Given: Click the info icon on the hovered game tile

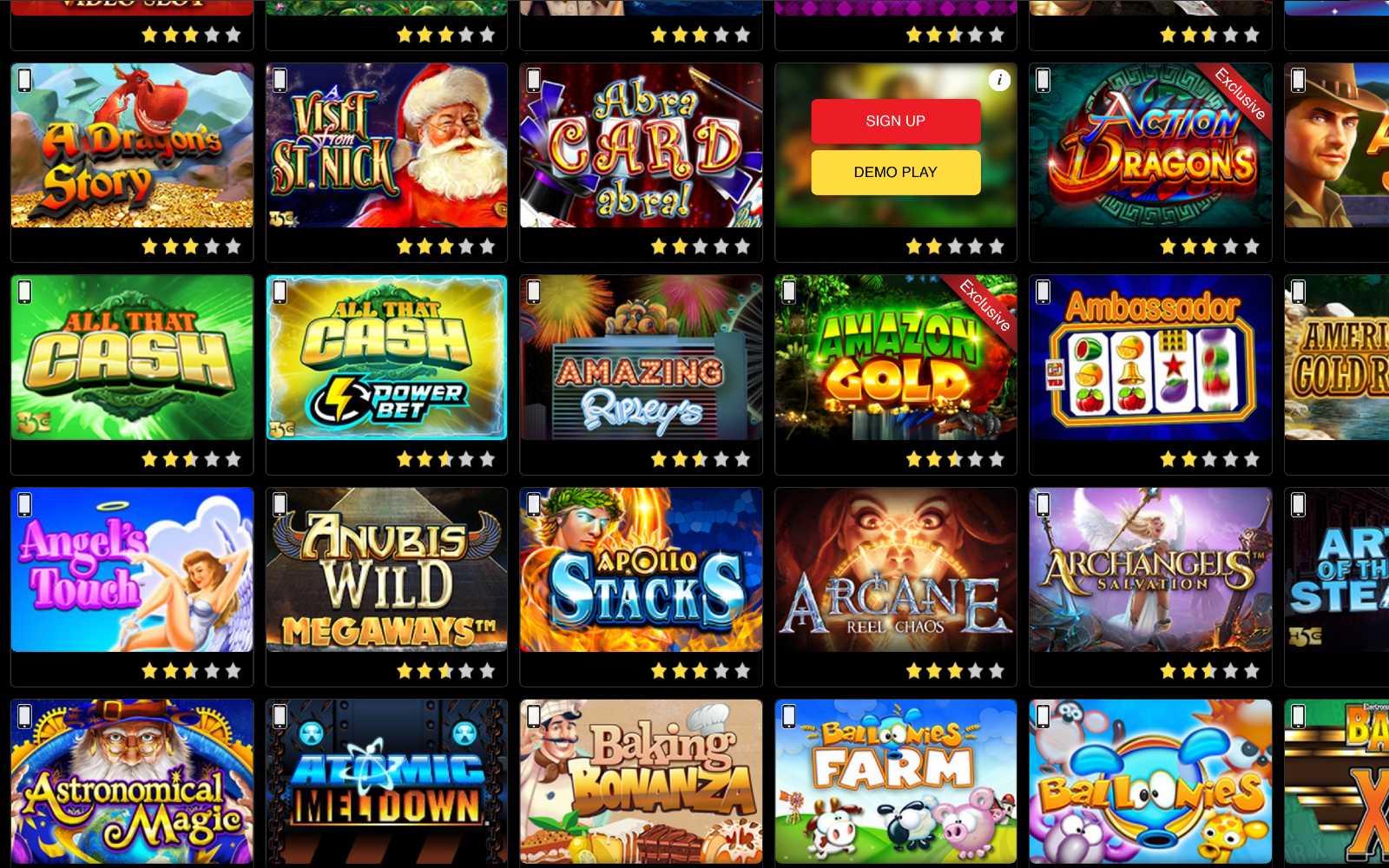Looking at the screenshot, I should [999, 80].
